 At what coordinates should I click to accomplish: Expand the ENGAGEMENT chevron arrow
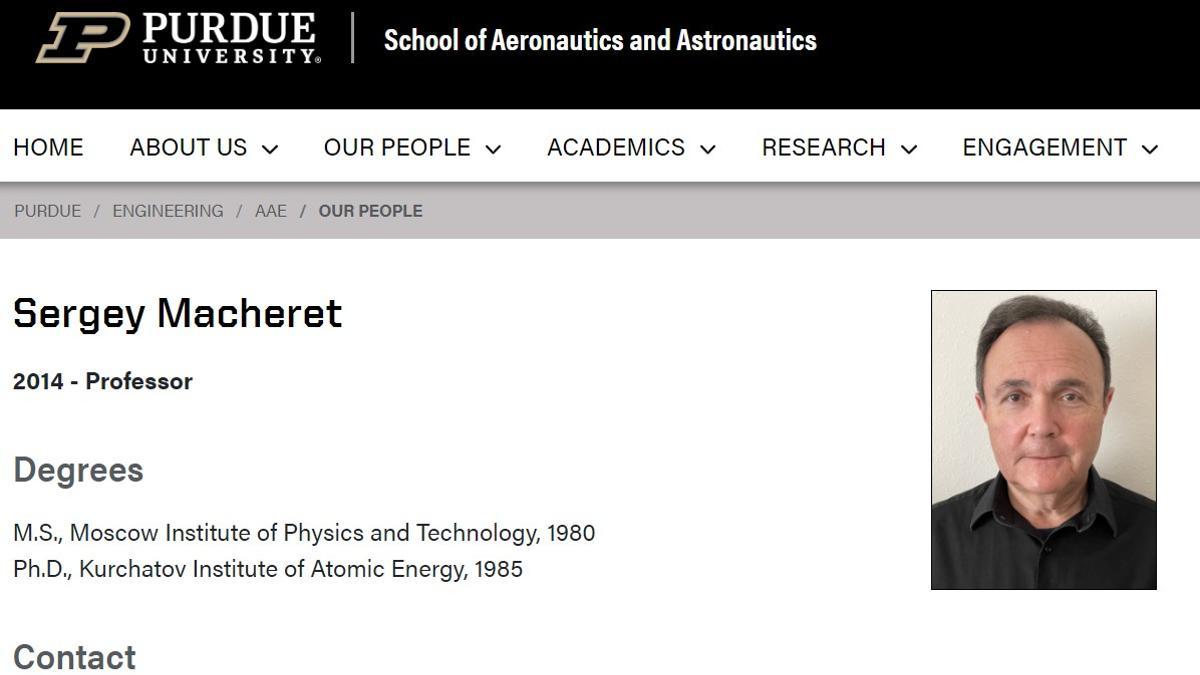coord(1150,149)
